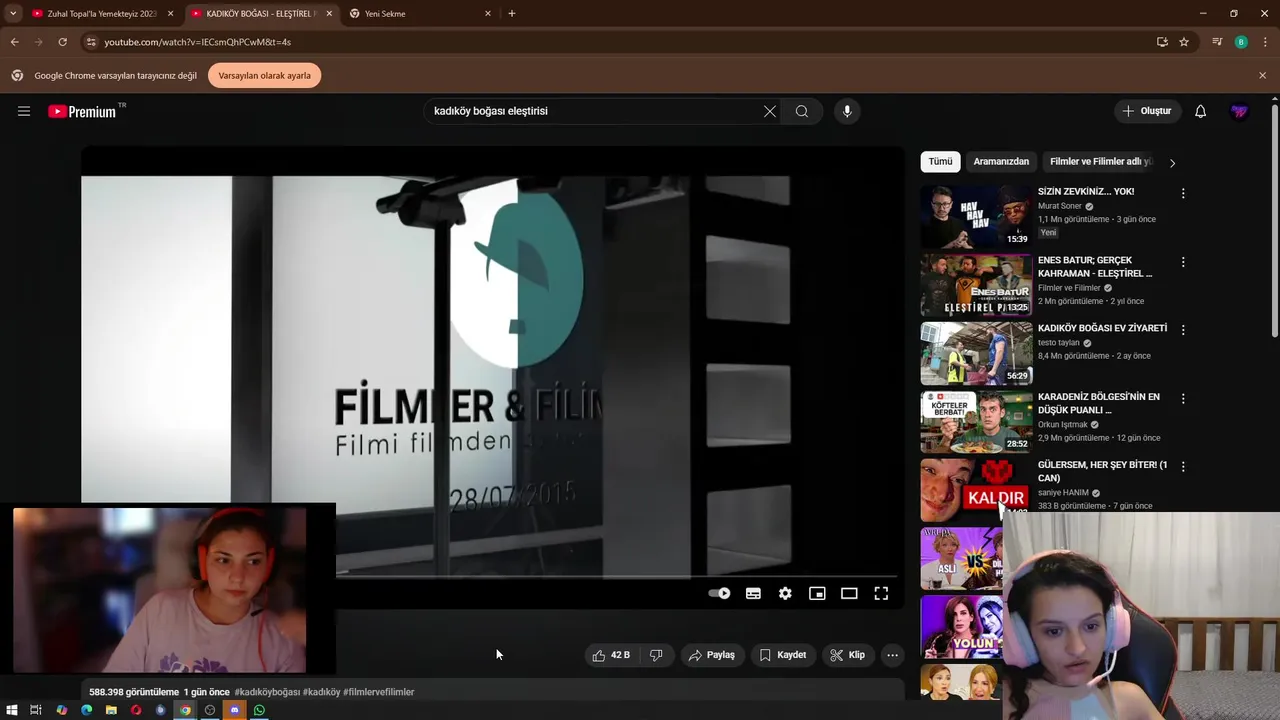This screenshot has width=1280, height=720.
Task: Open the Oluştur create button
Action: click(1148, 111)
